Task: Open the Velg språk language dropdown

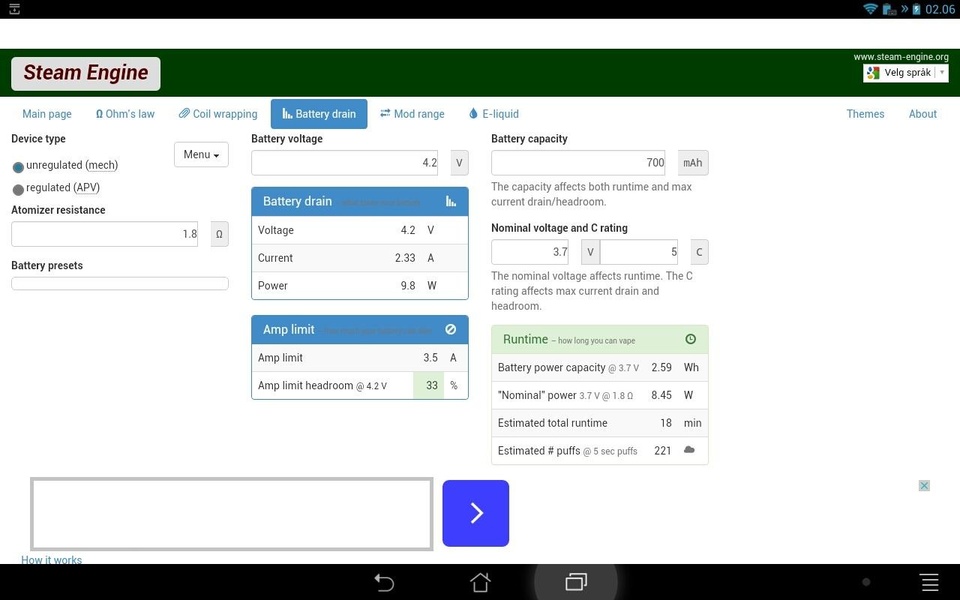Action: point(906,73)
